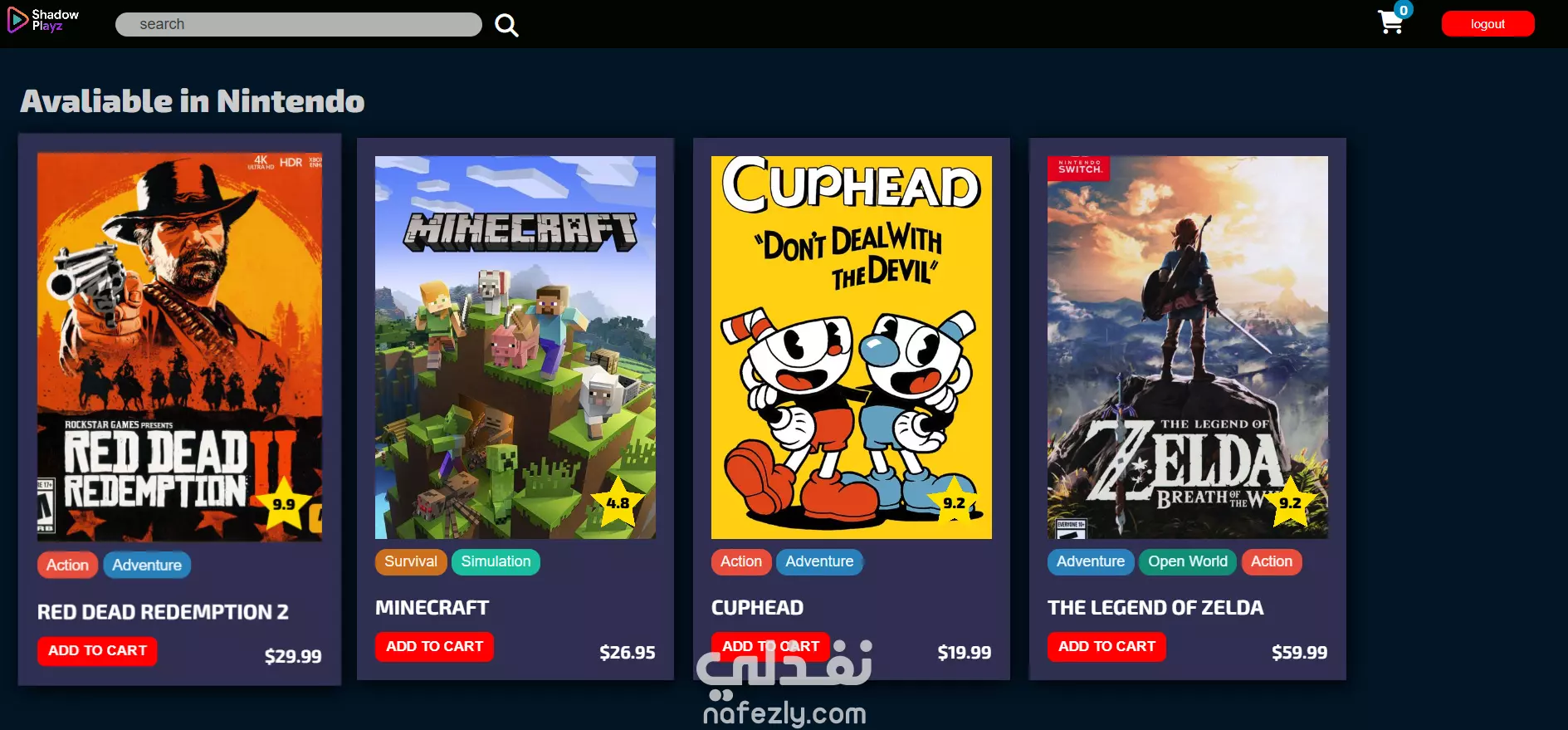The image size is (1568, 730).
Task: Add The Legend of Zelda to cart
Action: pos(1106,647)
